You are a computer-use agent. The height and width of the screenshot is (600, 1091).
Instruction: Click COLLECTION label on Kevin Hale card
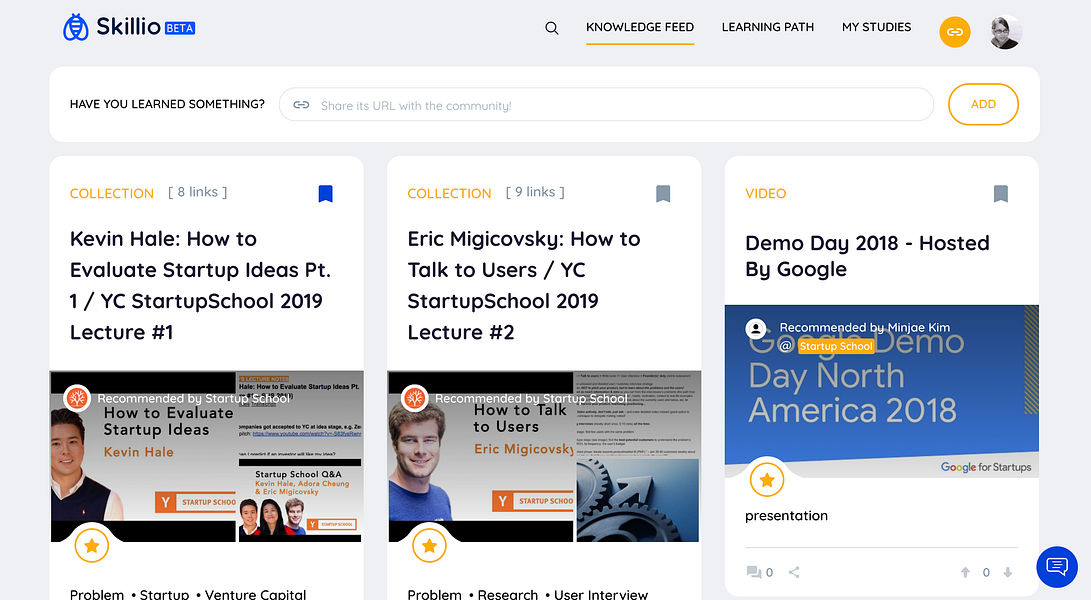click(x=111, y=194)
